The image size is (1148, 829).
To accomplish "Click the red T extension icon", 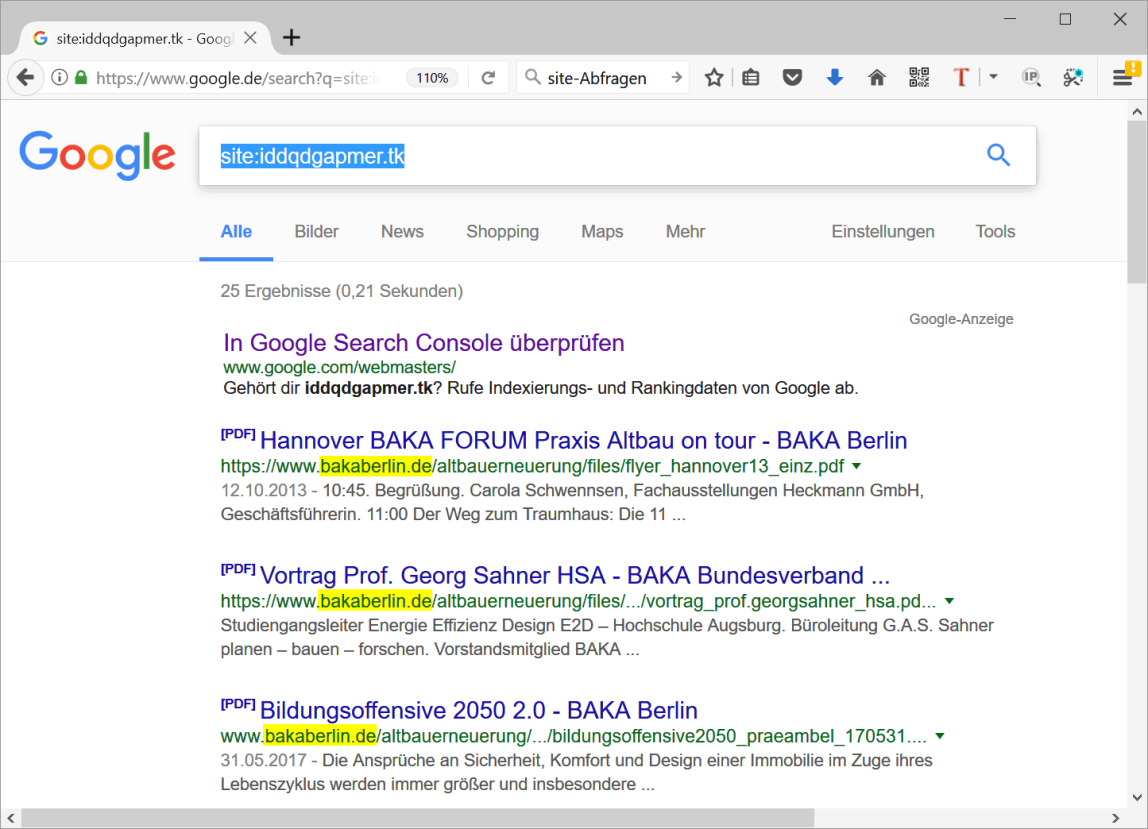I will click(961, 78).
